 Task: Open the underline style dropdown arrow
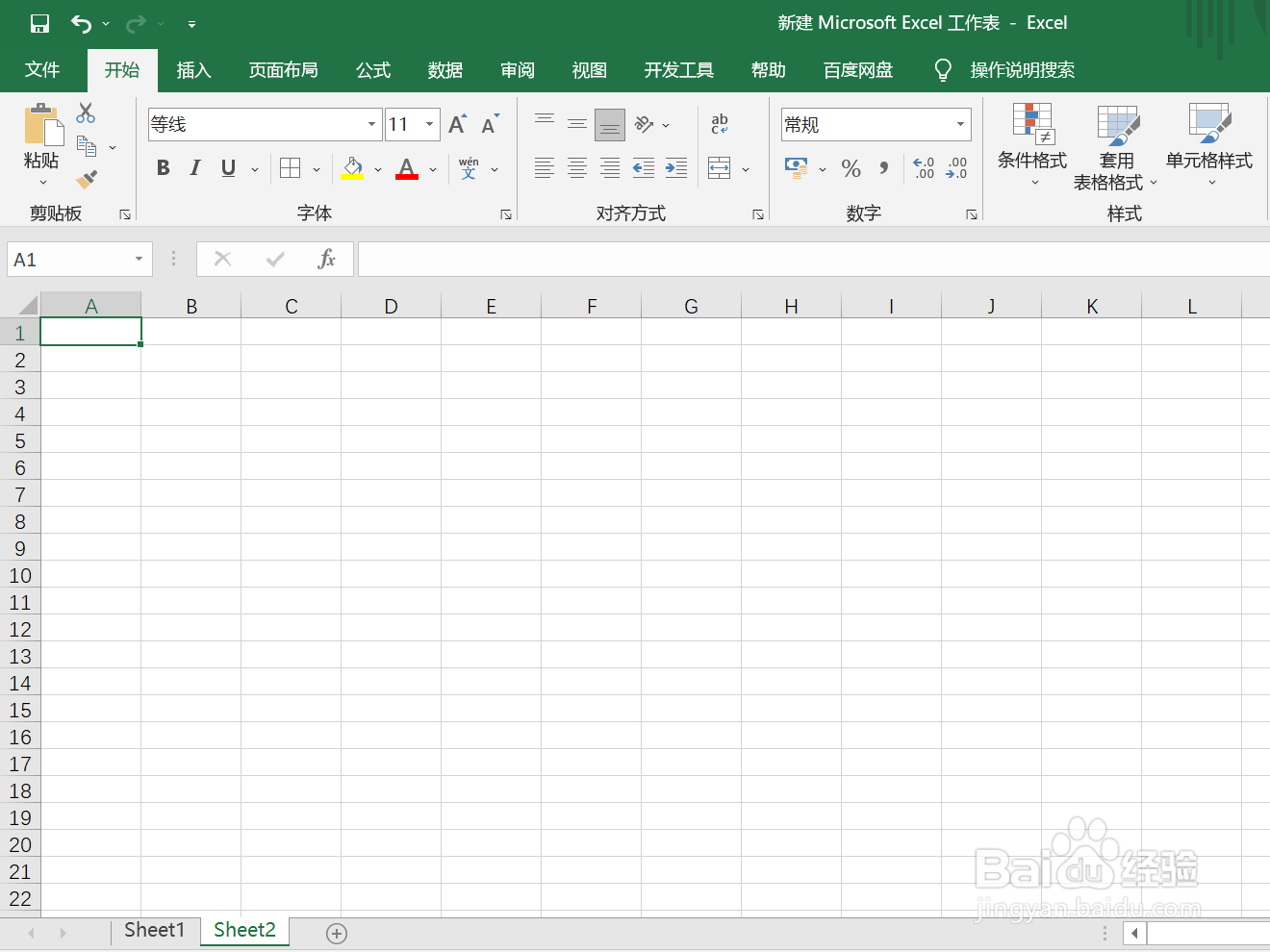tap(255, 169)
